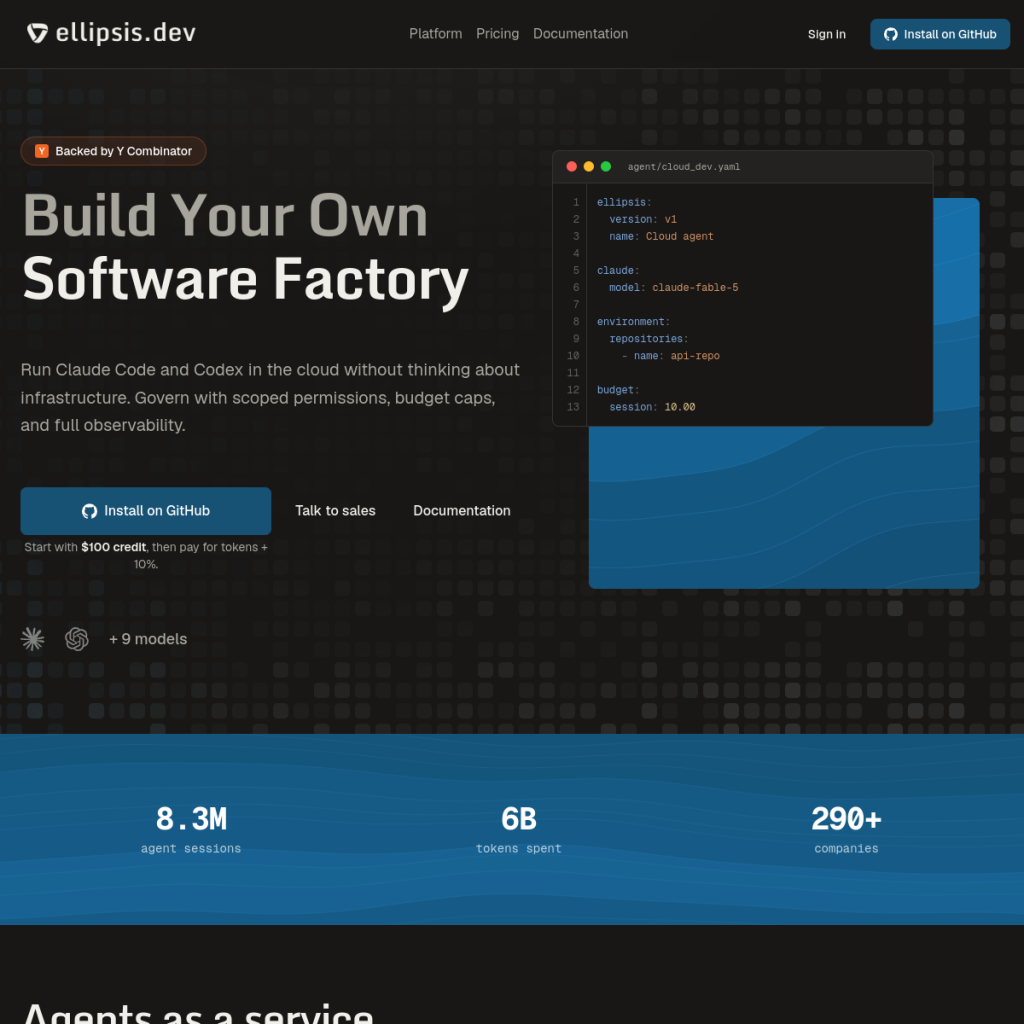
Task: Click the large hero Install on GitHub button
Action: [146, 511]
